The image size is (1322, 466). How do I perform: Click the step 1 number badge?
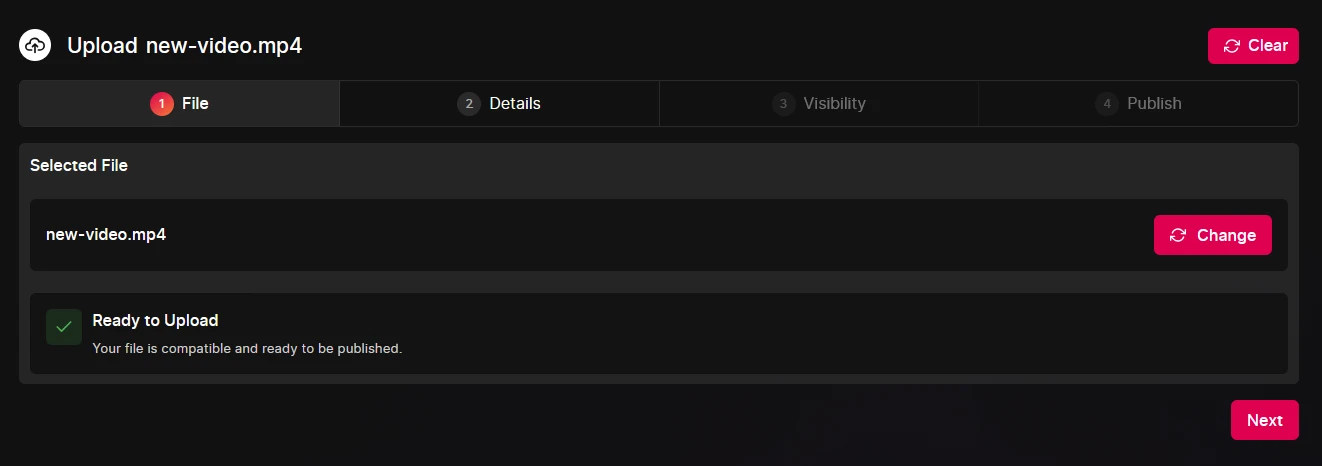tap(162, 103)
